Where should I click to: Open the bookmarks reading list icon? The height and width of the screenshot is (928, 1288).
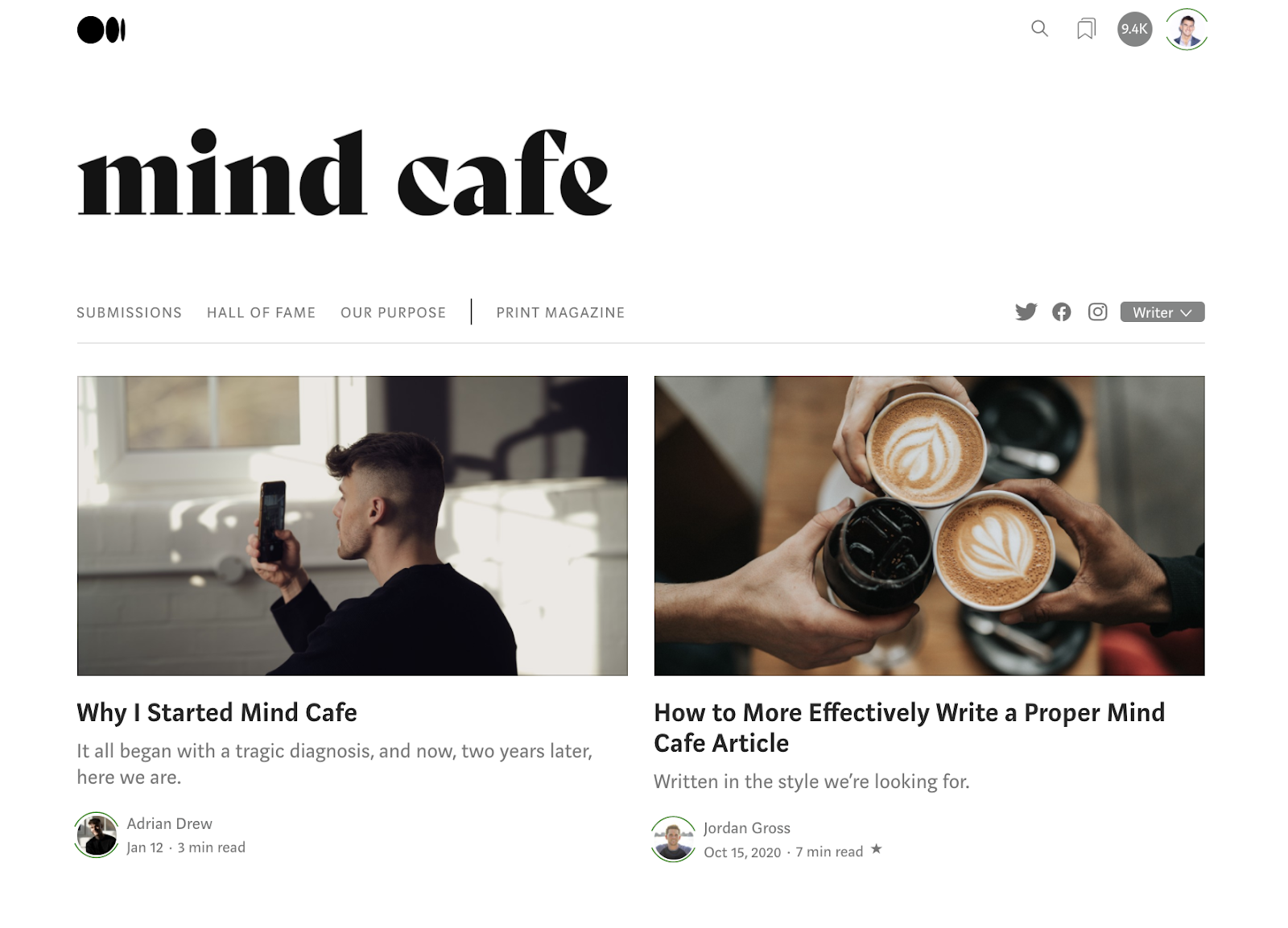[x=1086, y=30]
